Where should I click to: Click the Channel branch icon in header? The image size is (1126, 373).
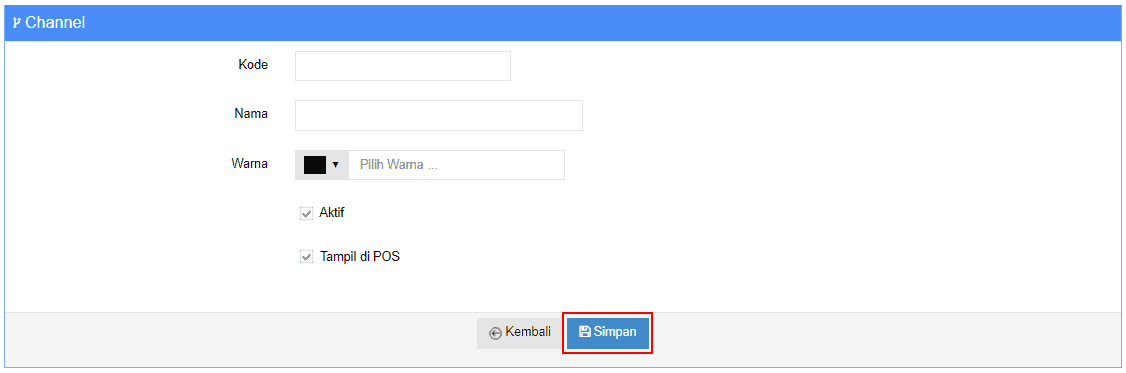(x=17, y=23)
